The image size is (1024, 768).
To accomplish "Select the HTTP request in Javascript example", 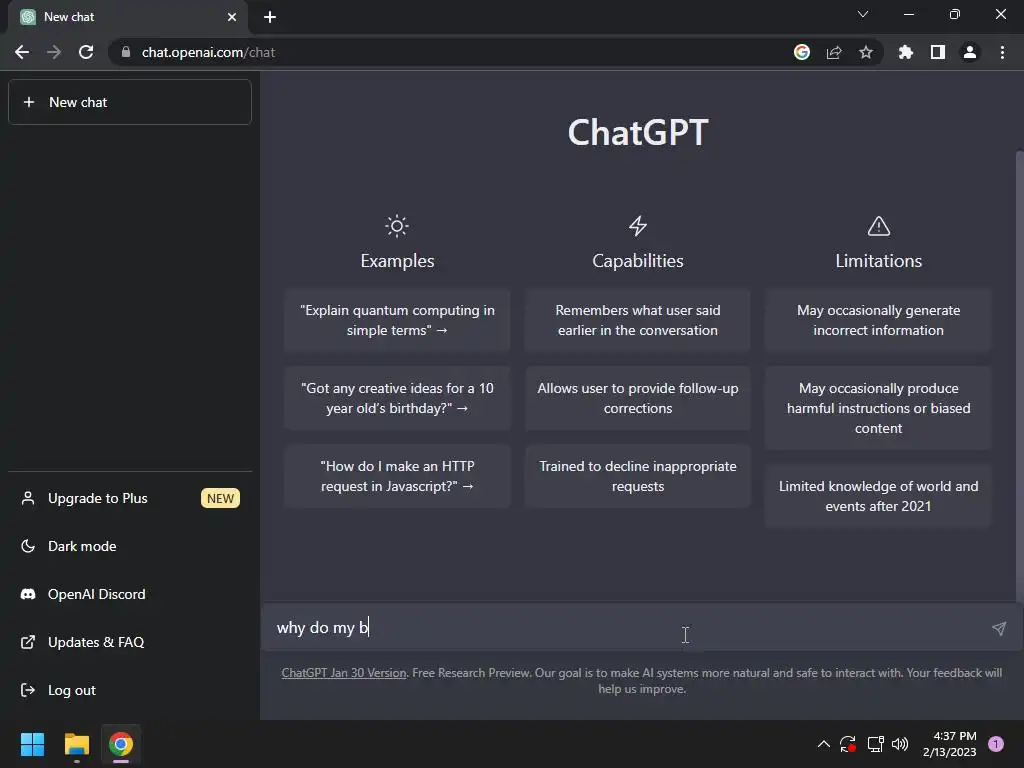I will click(397, 476).
